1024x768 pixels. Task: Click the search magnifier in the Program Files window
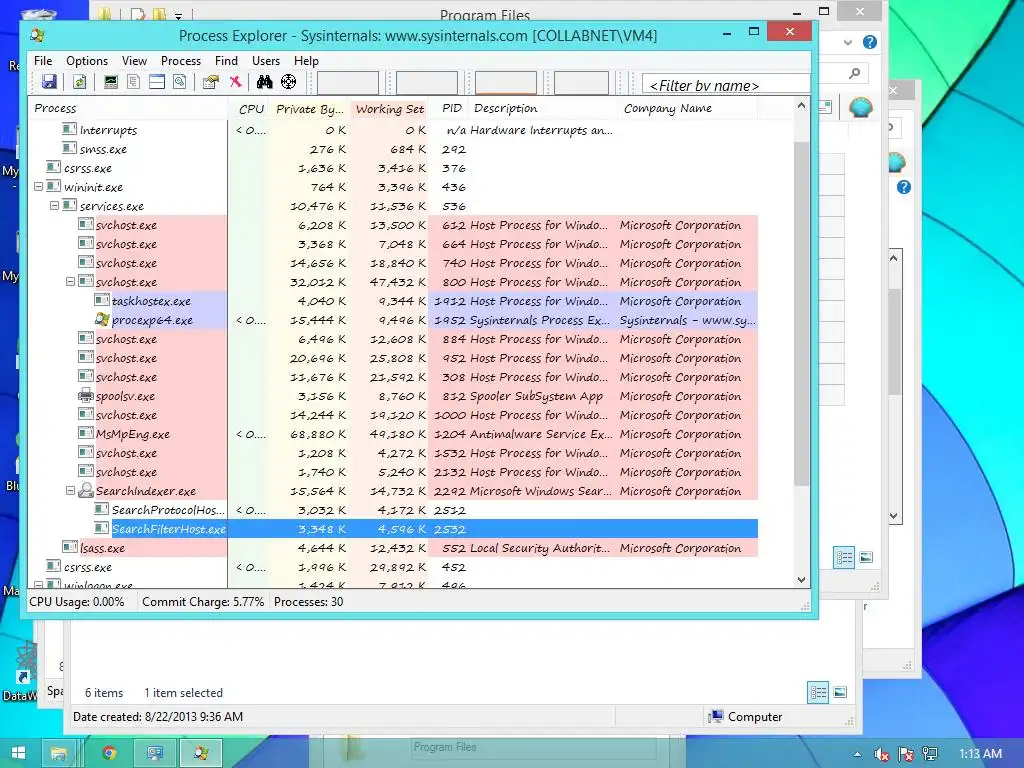[854, 73]
